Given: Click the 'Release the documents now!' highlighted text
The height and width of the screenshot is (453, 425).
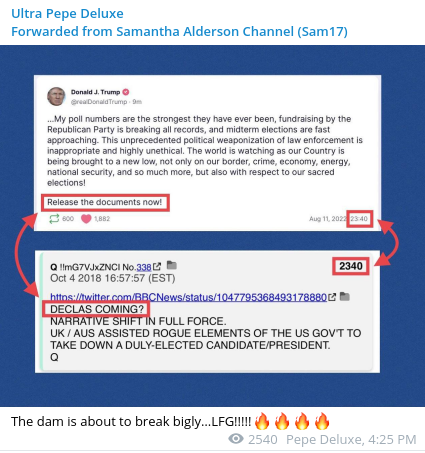Looking at the screenshot, I should coord(105,203).
